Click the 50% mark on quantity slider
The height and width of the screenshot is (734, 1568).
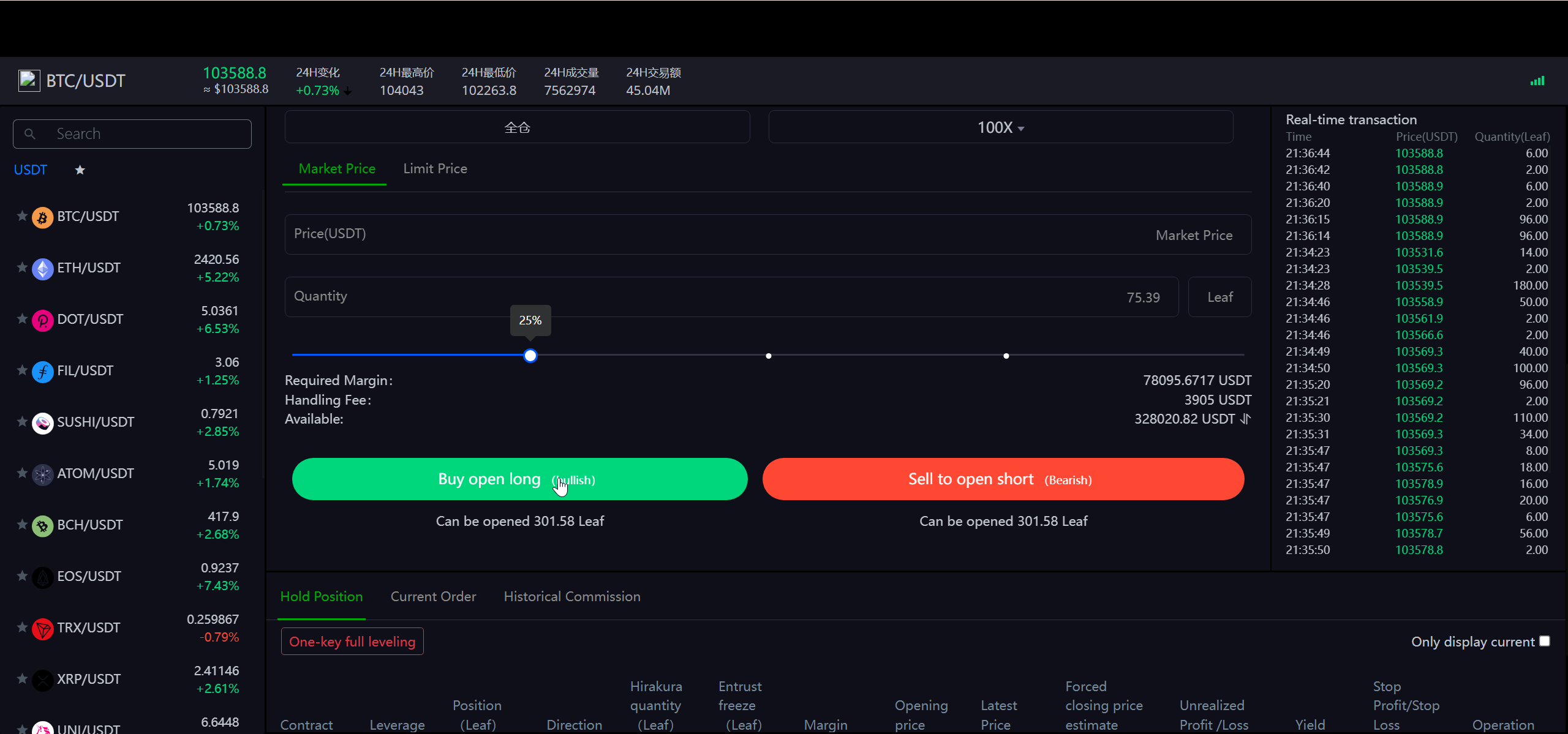coord(768,356)
